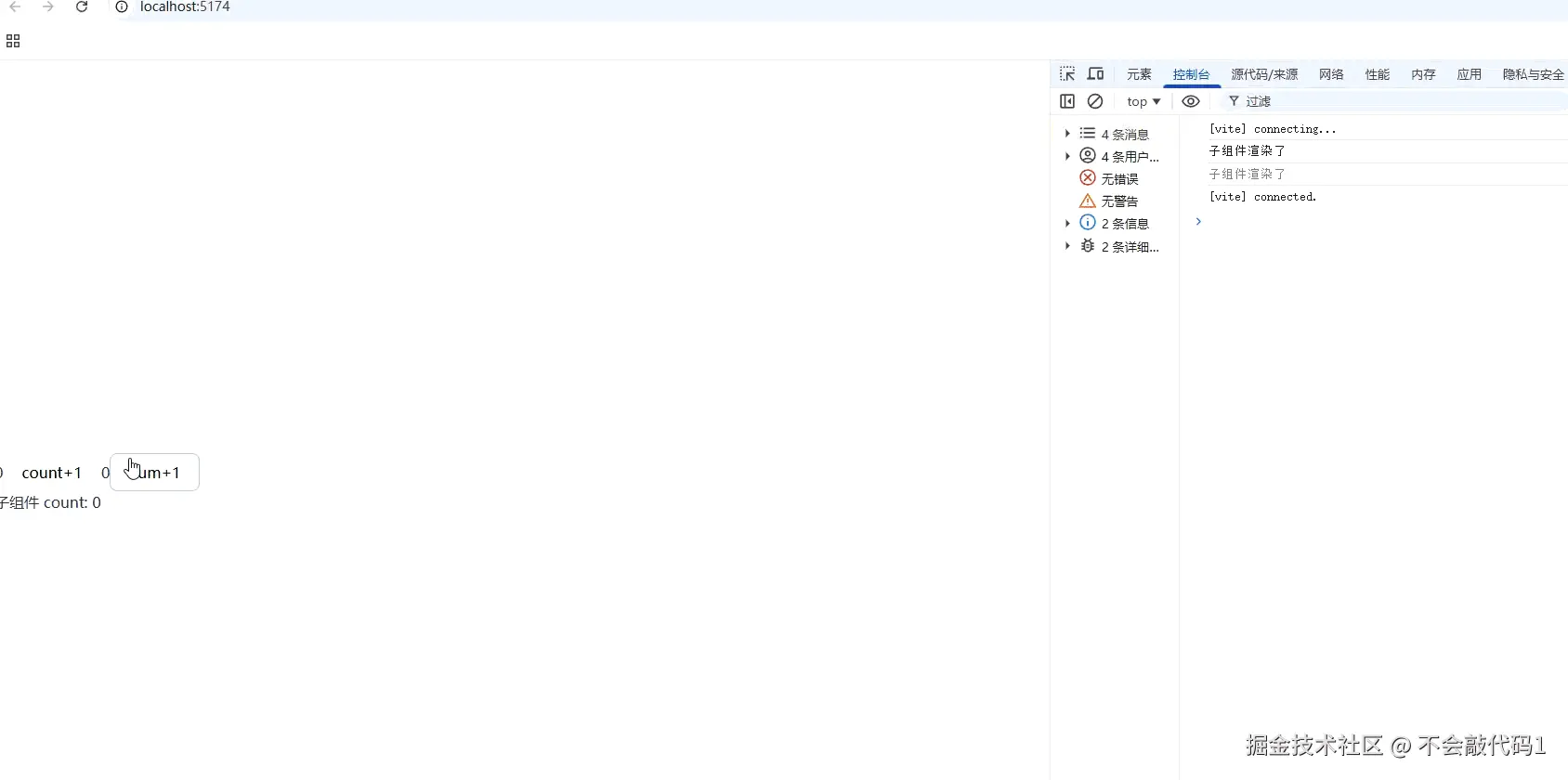Open the 应用 tab
The image size is (1568, 780).
pyautogui.click(x=1469, y=74)
